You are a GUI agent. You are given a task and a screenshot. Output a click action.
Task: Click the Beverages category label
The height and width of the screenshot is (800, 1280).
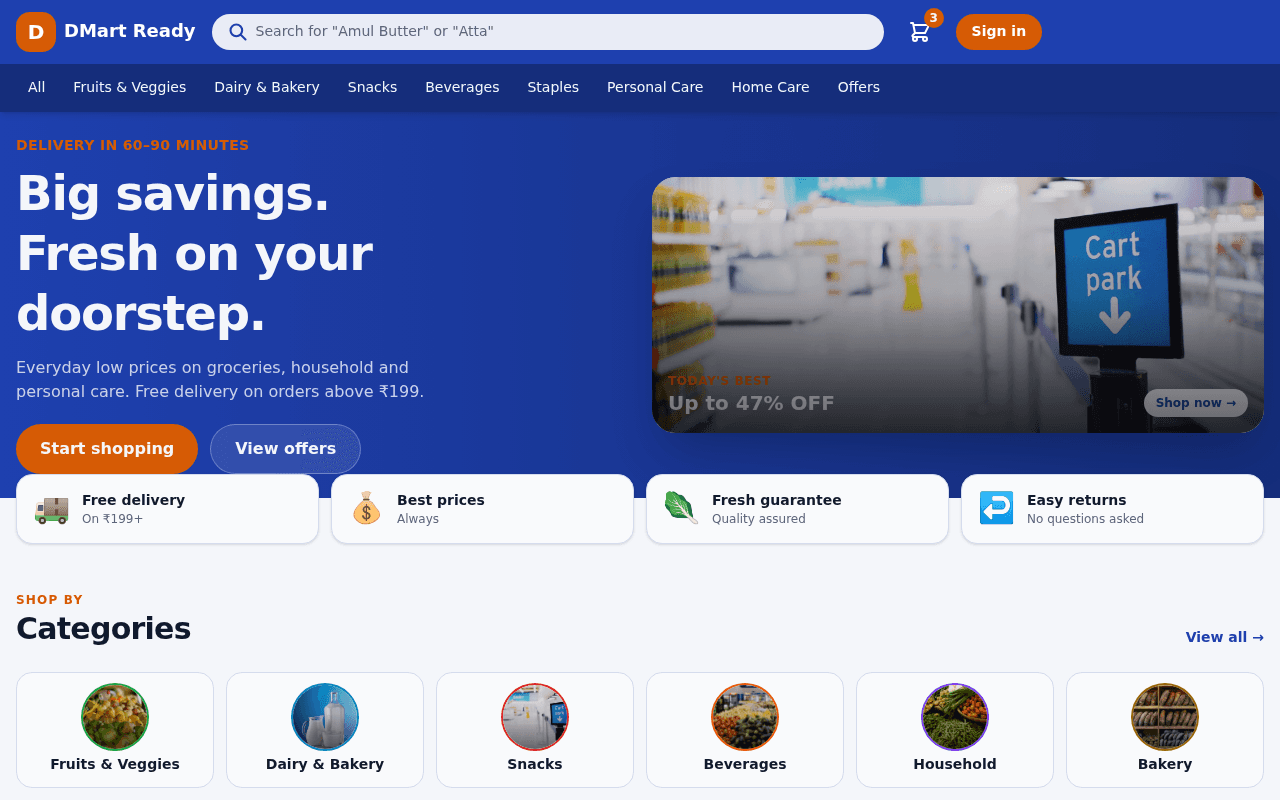(x=745, y=764)
